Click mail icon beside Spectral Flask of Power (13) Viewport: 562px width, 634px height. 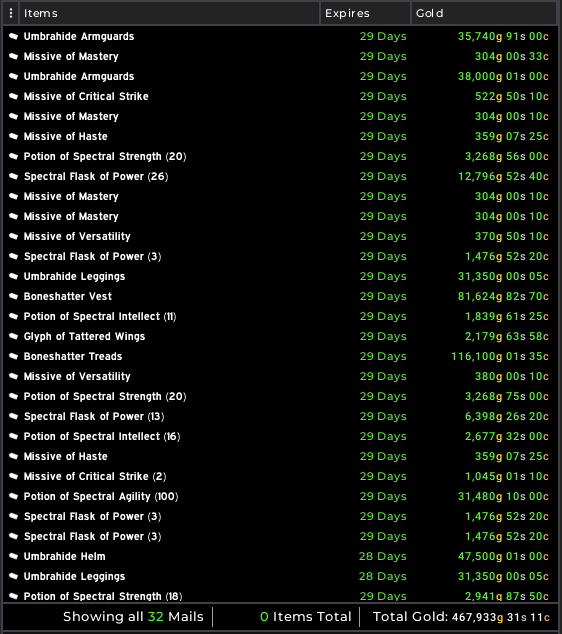(13, 416)
